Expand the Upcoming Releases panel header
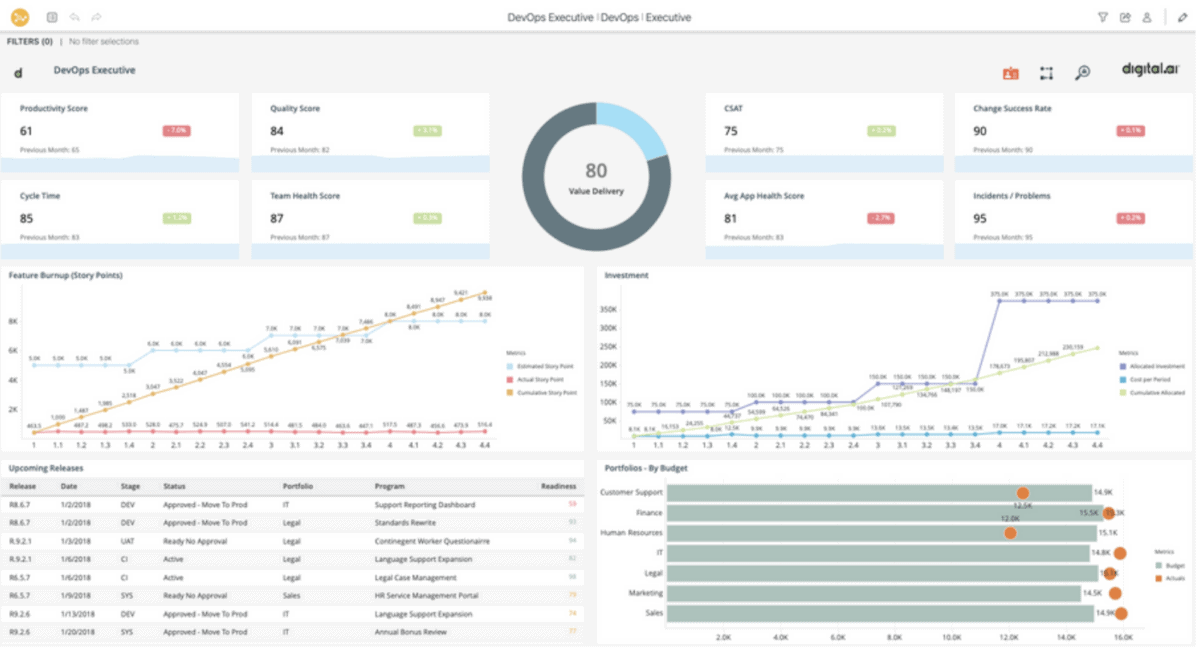 tap(48, 467)
